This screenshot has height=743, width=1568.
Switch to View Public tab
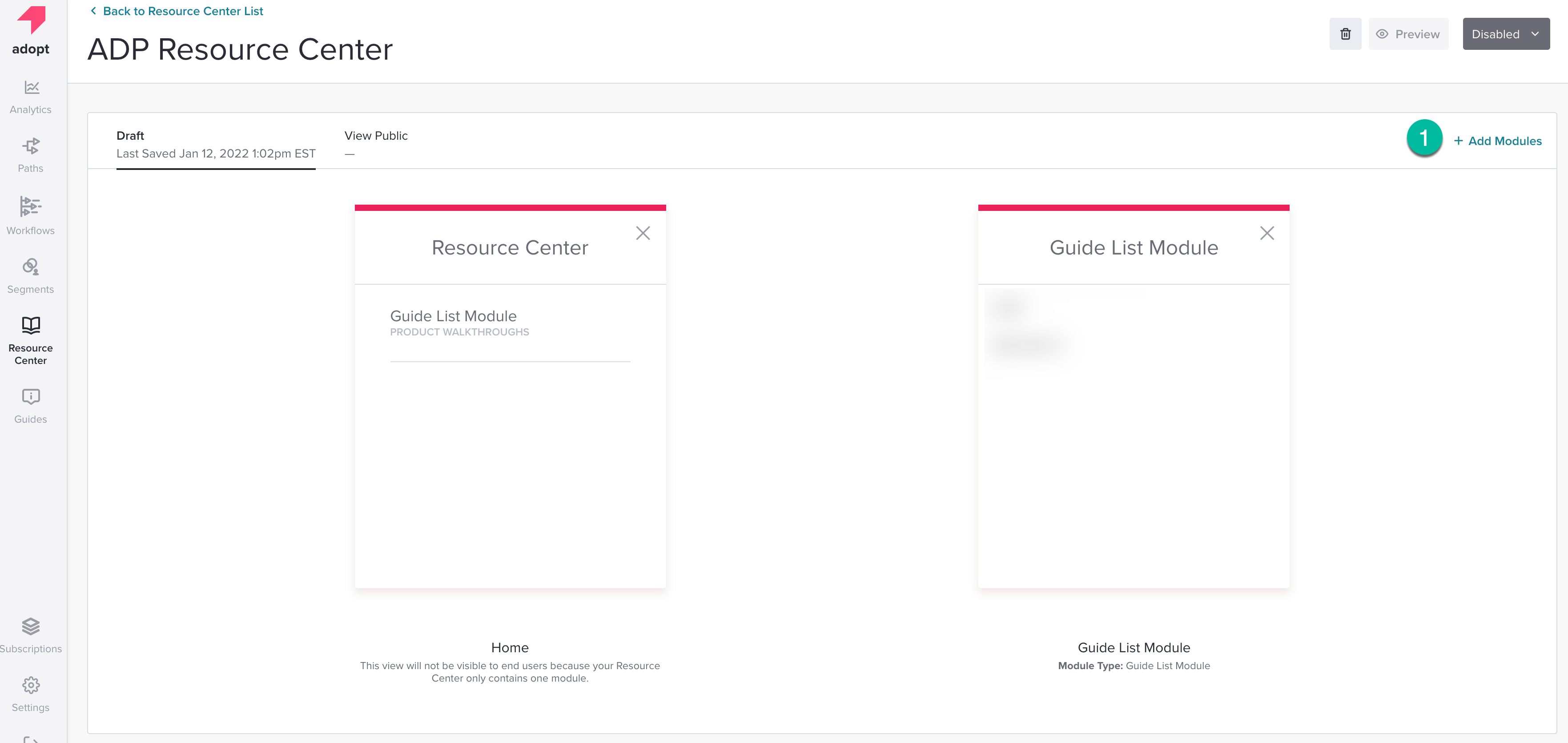pos(376,144)
